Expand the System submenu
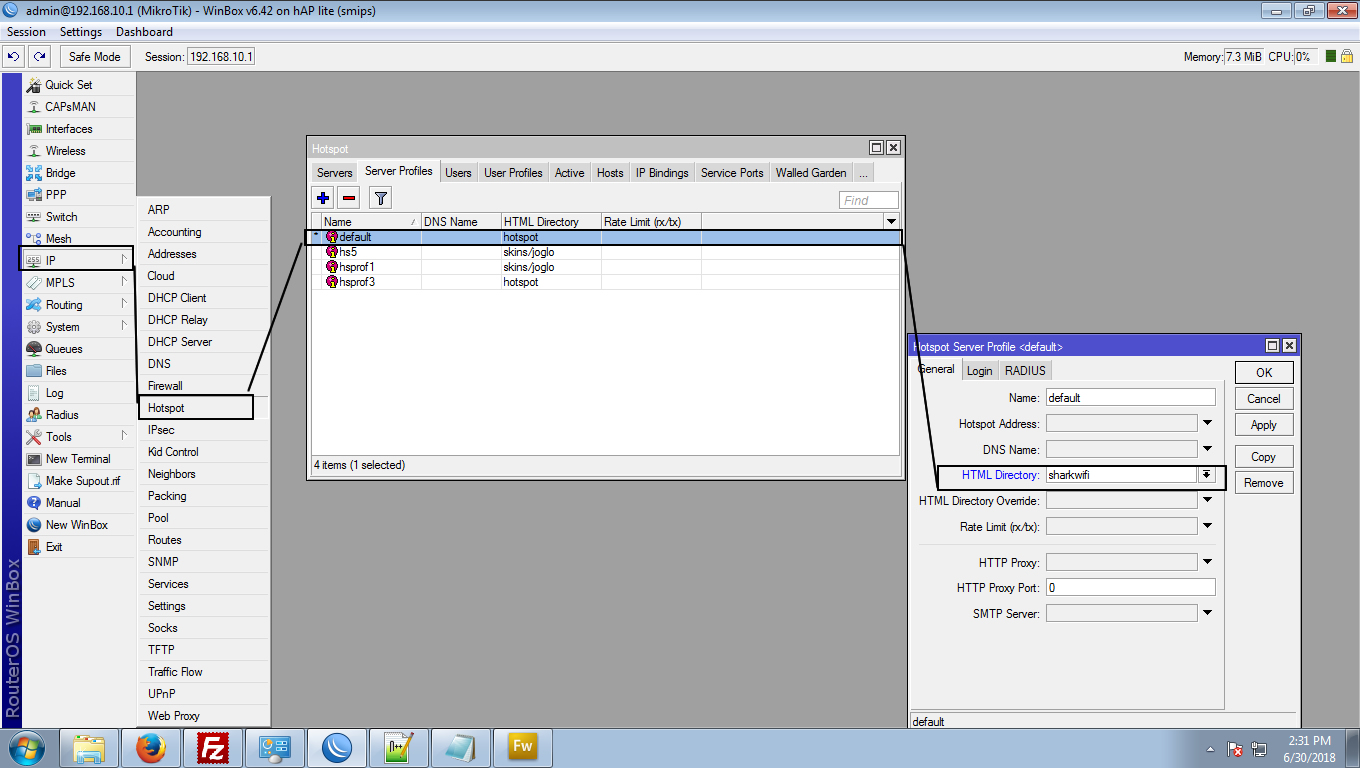 click(78, 327)
